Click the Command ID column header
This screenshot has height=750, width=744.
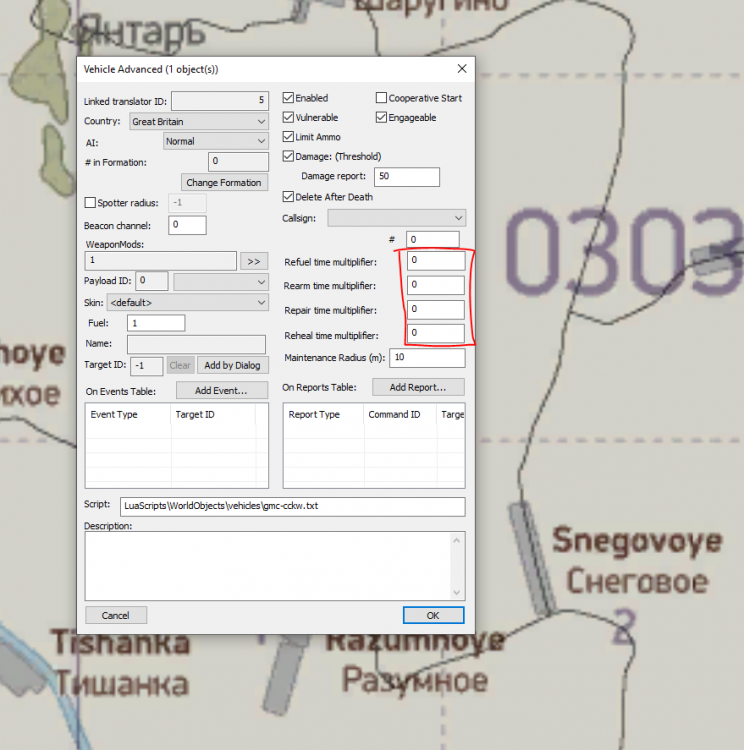(393, 414)
